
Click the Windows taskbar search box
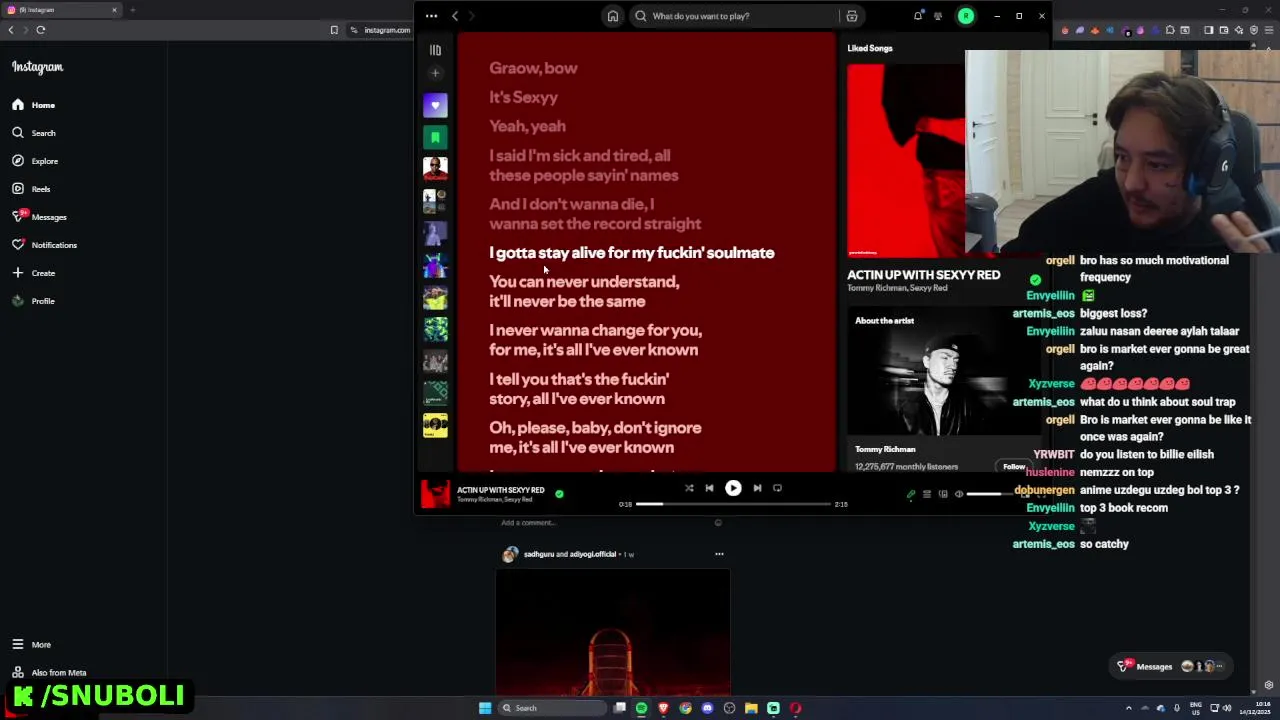[554, 708]
